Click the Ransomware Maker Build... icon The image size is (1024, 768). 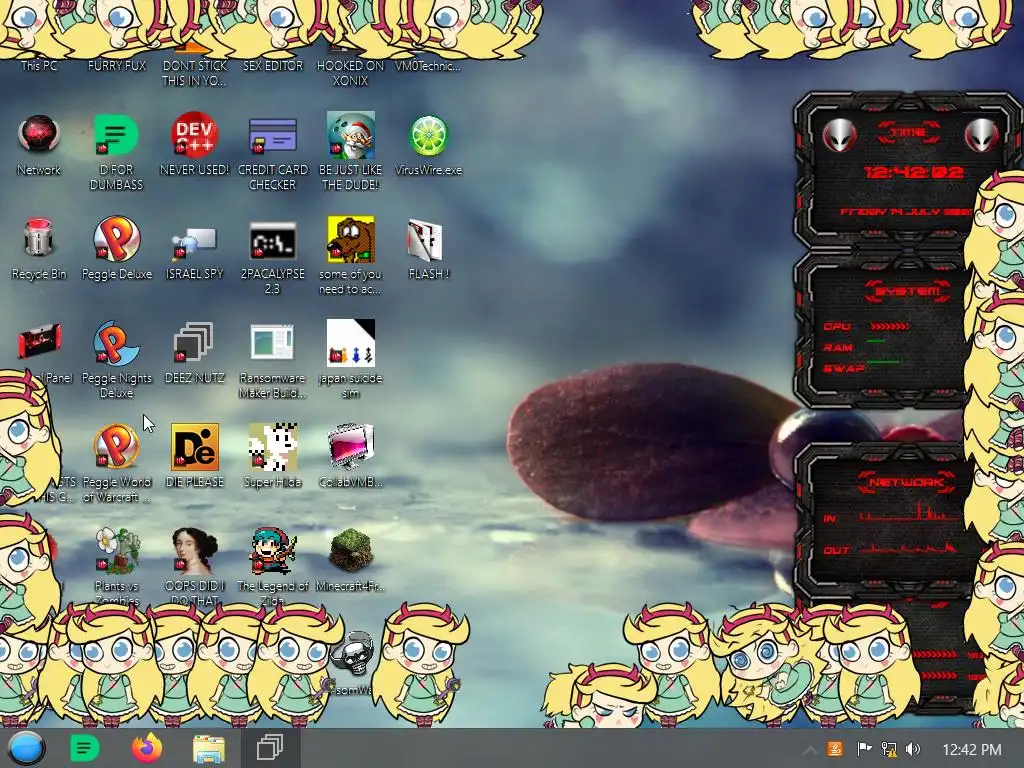pos(272,342)
